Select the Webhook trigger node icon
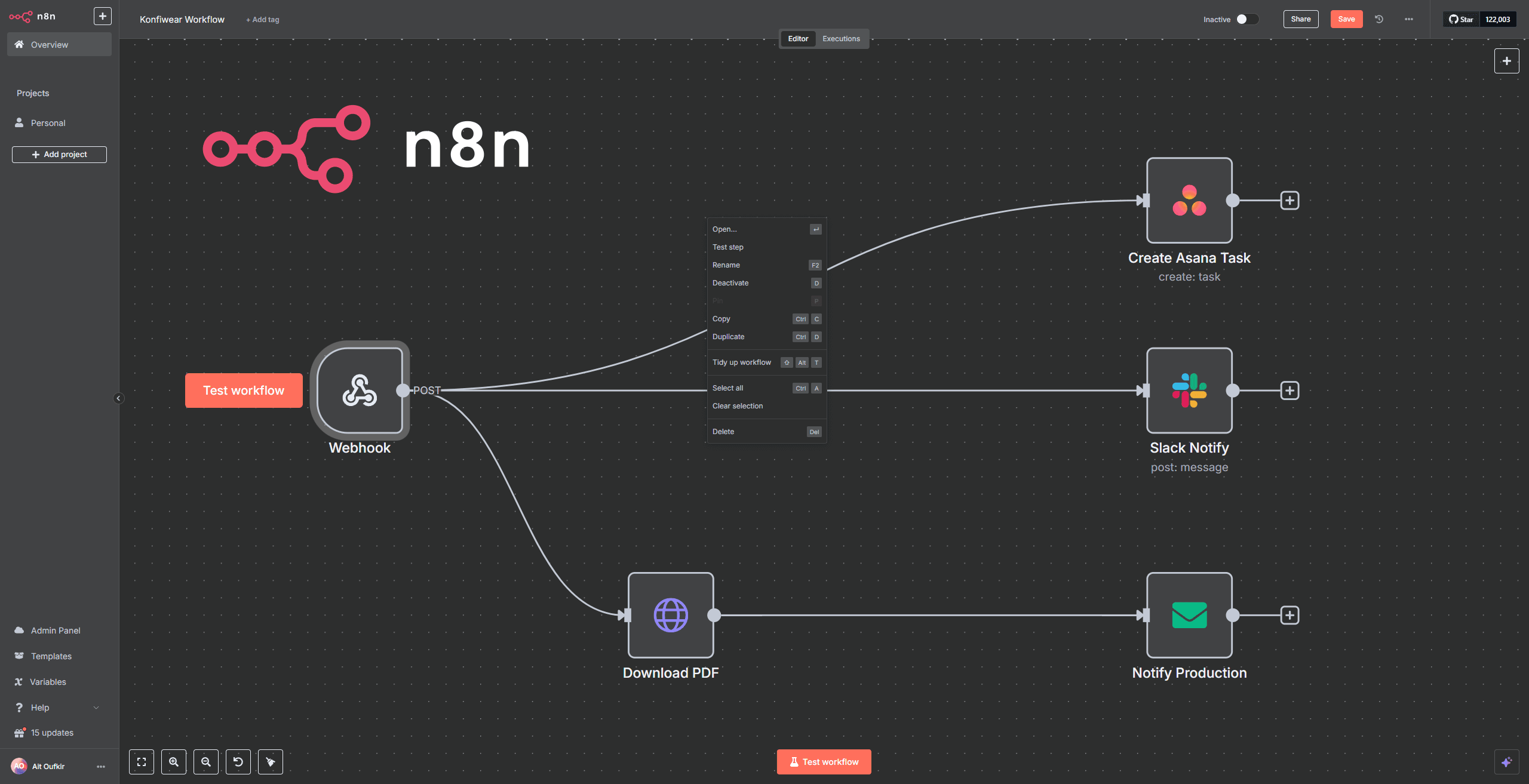 point(360,391)
